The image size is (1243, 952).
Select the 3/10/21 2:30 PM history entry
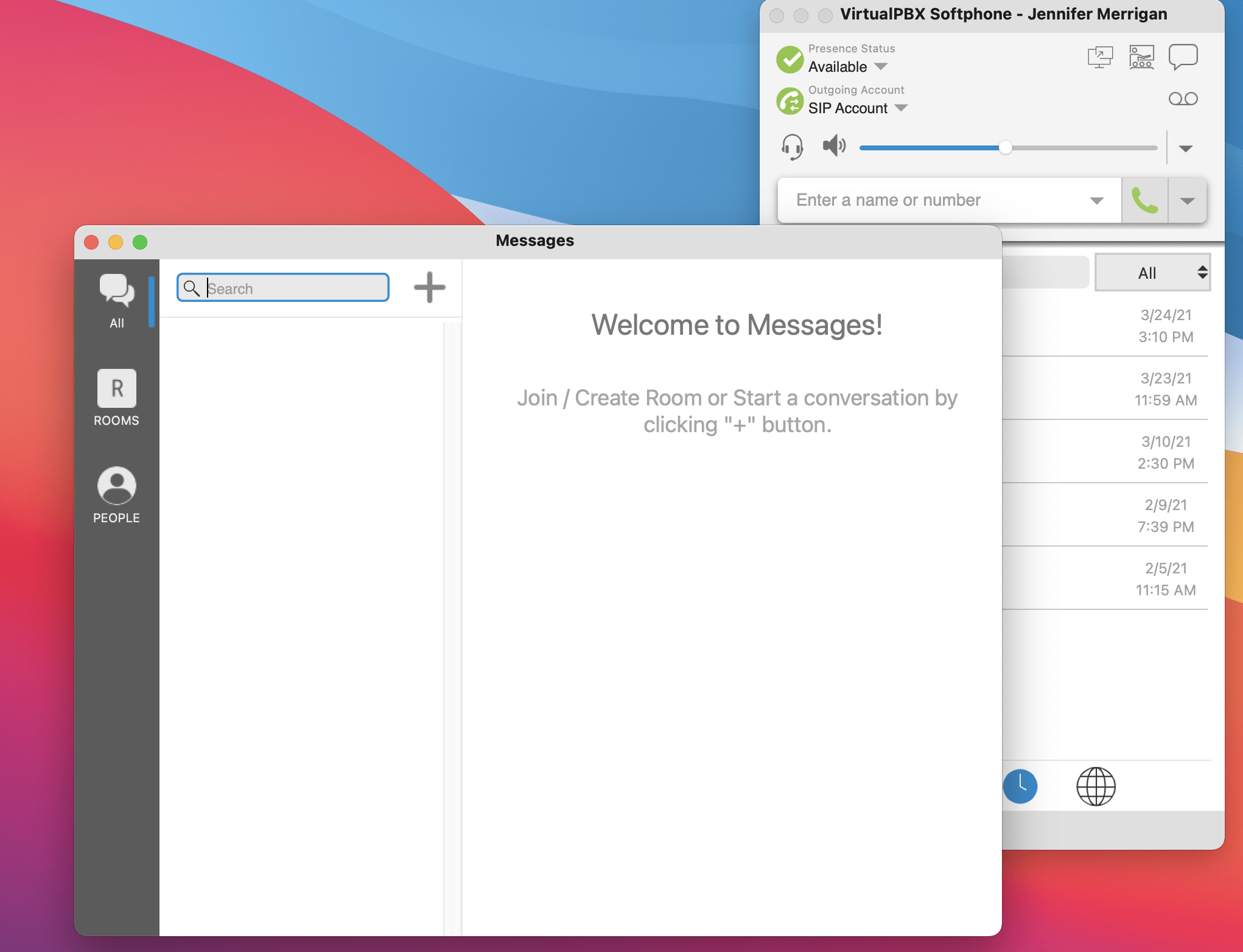(x=1105, y=452)
